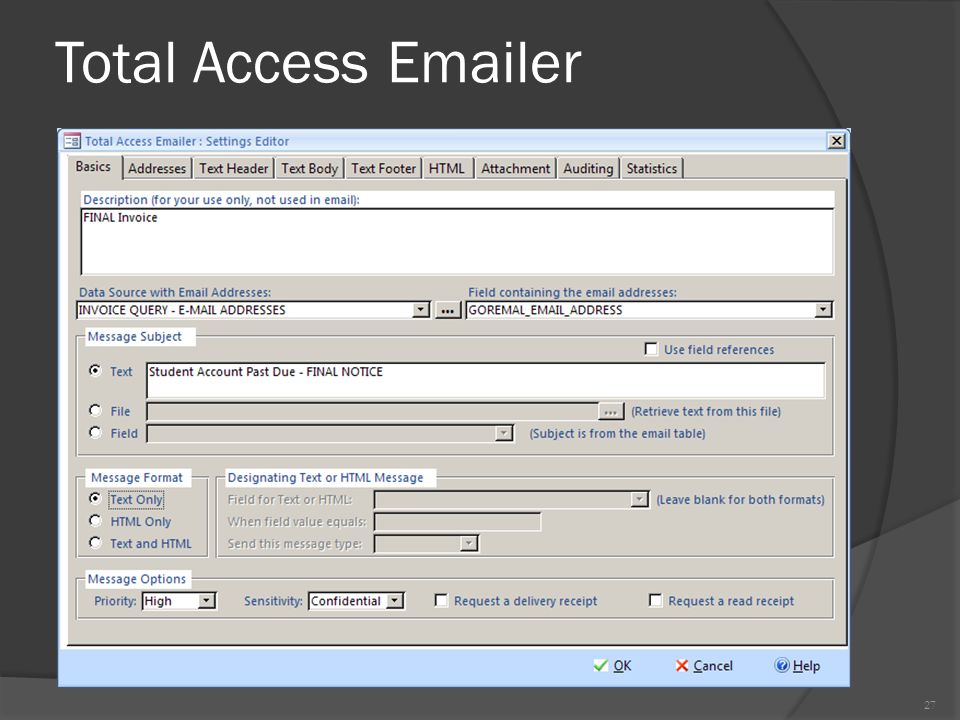960x720 pixels.
Task: Select the Field subject radio button
Action: pyautogui.click(x=95, y=432)
